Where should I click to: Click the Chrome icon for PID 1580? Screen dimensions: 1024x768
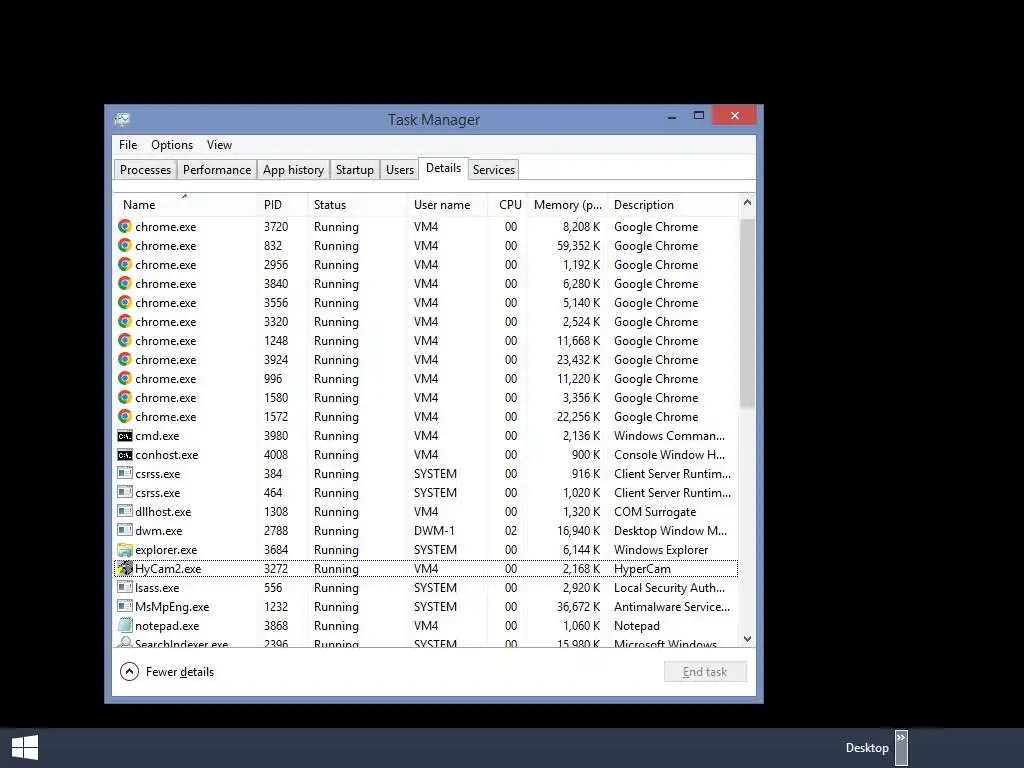click(125, 397)
